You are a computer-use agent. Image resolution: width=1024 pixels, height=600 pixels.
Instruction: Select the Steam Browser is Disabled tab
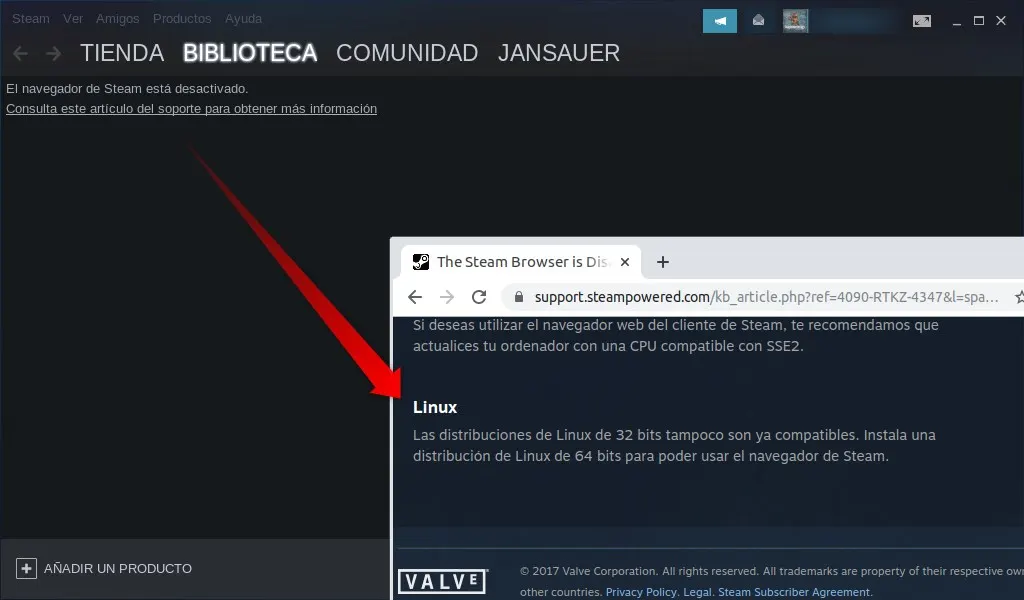click(520, 262)
